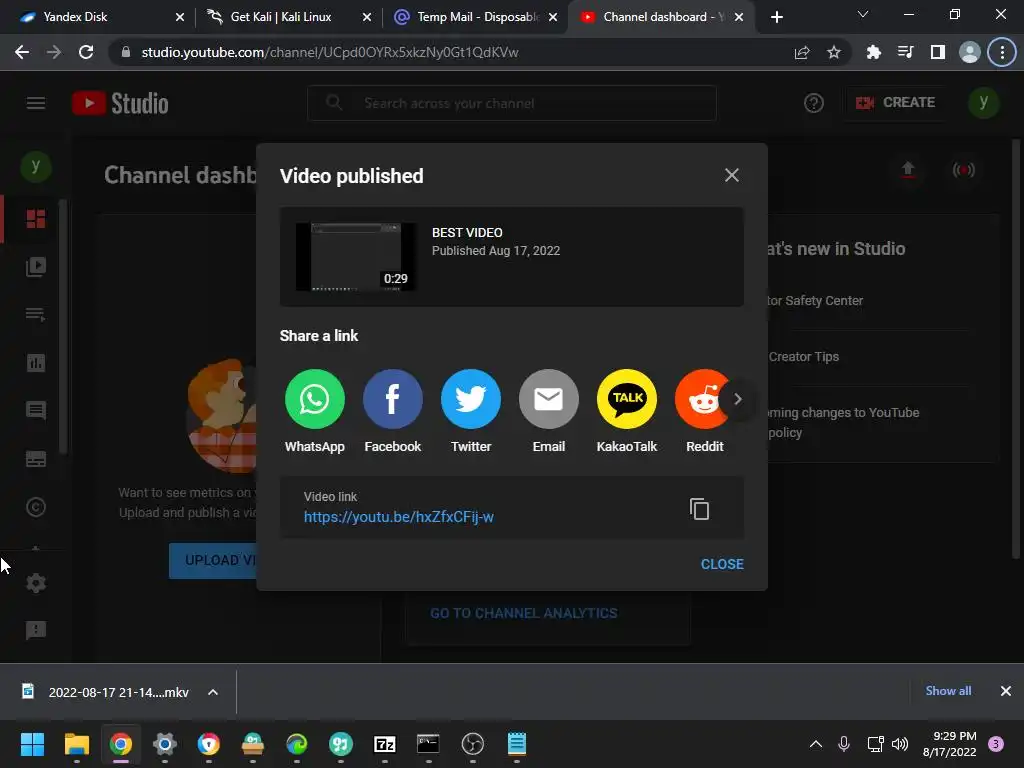Screen dimensions: 1024x768
Task: Click the UPLOAD VIDEOS button
Action: [x=214, y=560]
